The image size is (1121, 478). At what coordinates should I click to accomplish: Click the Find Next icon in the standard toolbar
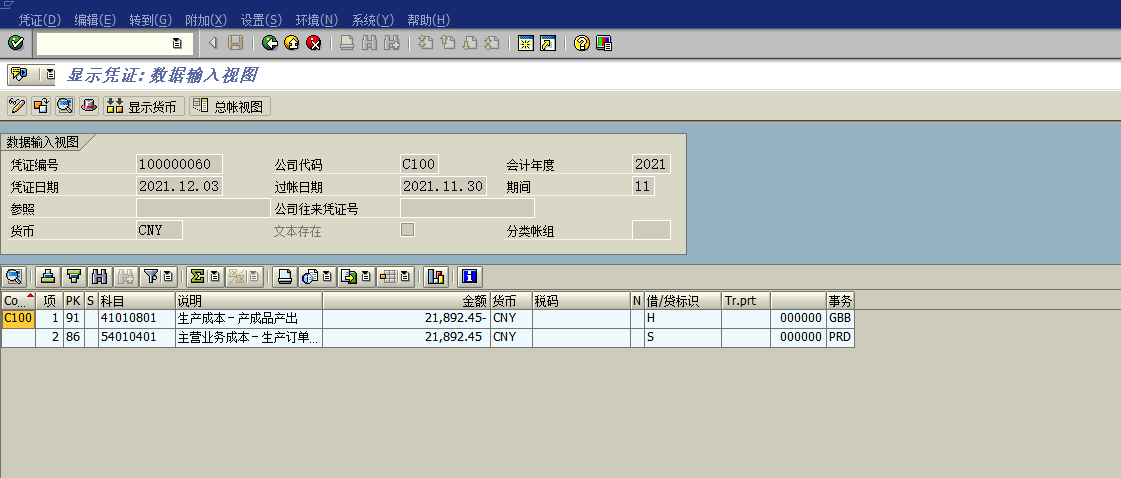tap(392, 44)
